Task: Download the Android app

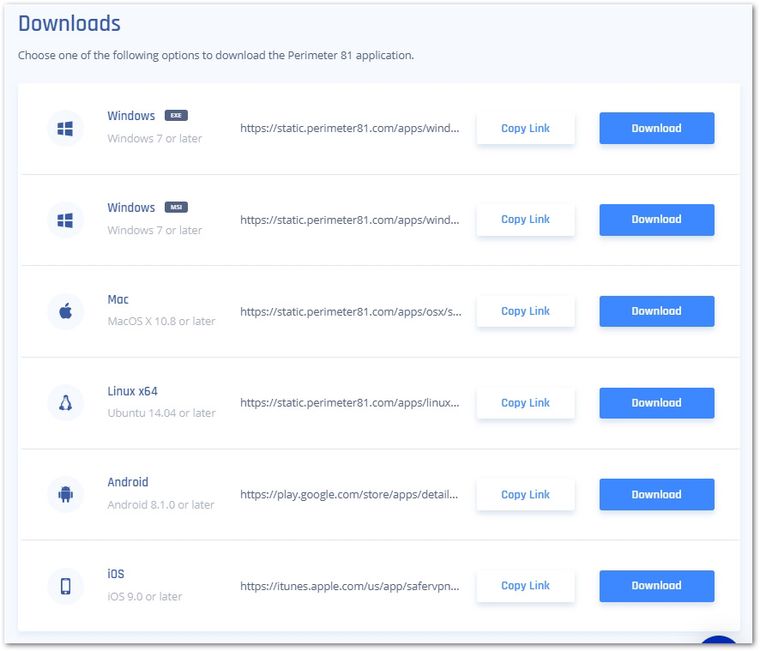Action: 656,494
